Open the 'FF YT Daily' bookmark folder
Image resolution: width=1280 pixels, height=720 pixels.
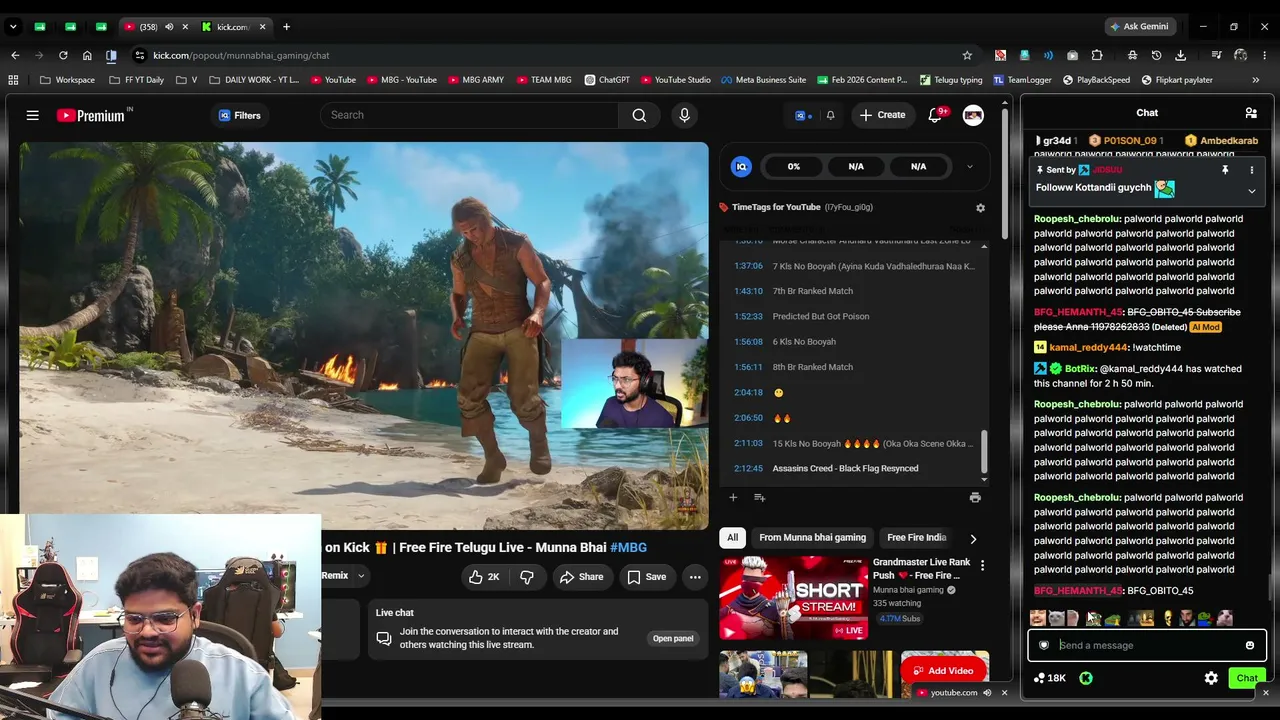coord(136,80)
